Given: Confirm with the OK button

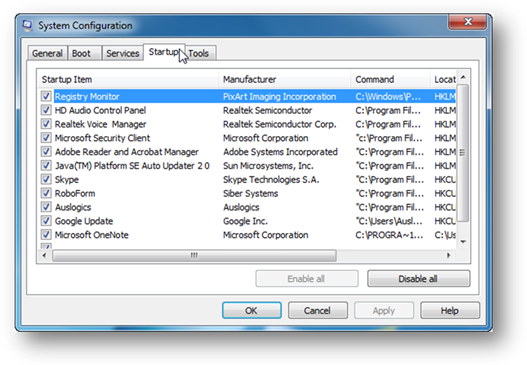Looking at the screenshot, I should (251, 310).
